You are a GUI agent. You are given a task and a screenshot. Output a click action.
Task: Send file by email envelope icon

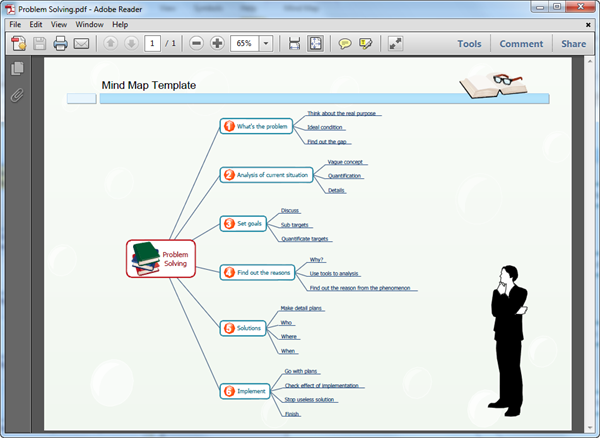(81, 44)
